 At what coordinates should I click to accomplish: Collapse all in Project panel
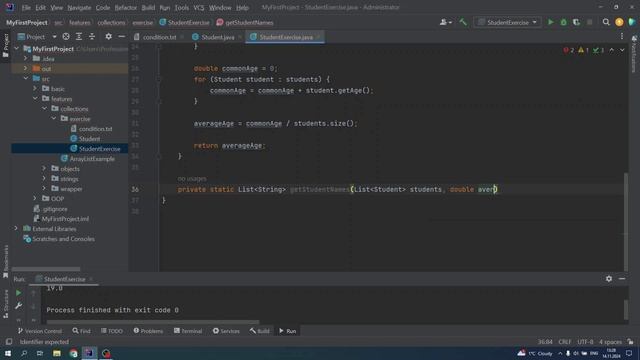[x=92, y=37]
